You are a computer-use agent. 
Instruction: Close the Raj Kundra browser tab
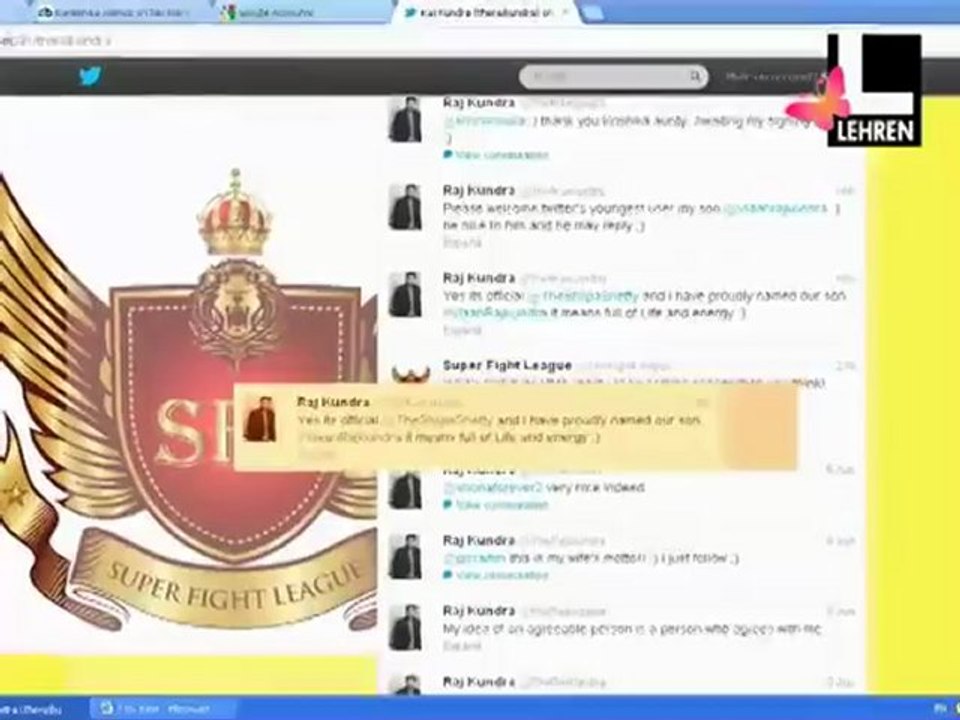tap(566, 12)
